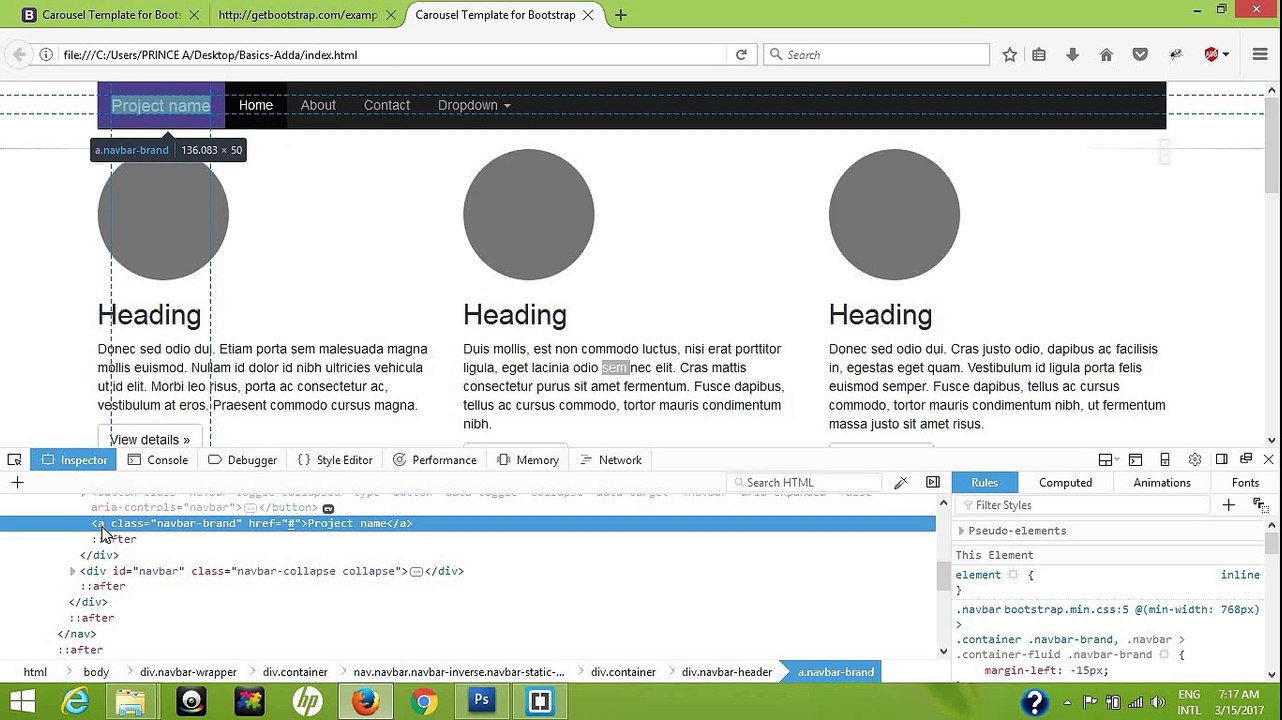This screenshot has width=1282, height=720.
Task: Open Photoshop from the taskbar
Action: 481,701
